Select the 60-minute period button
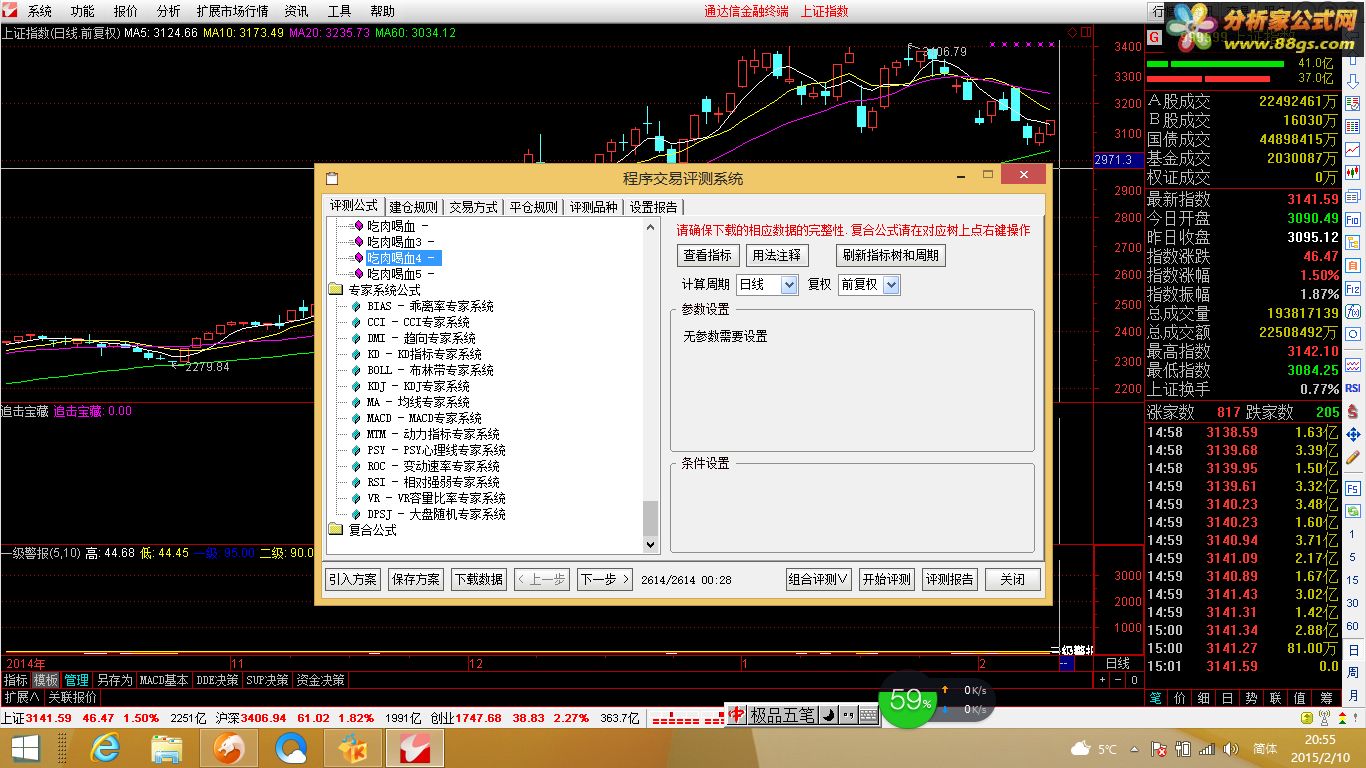The image size is (1366, 768). [1352, 626]
